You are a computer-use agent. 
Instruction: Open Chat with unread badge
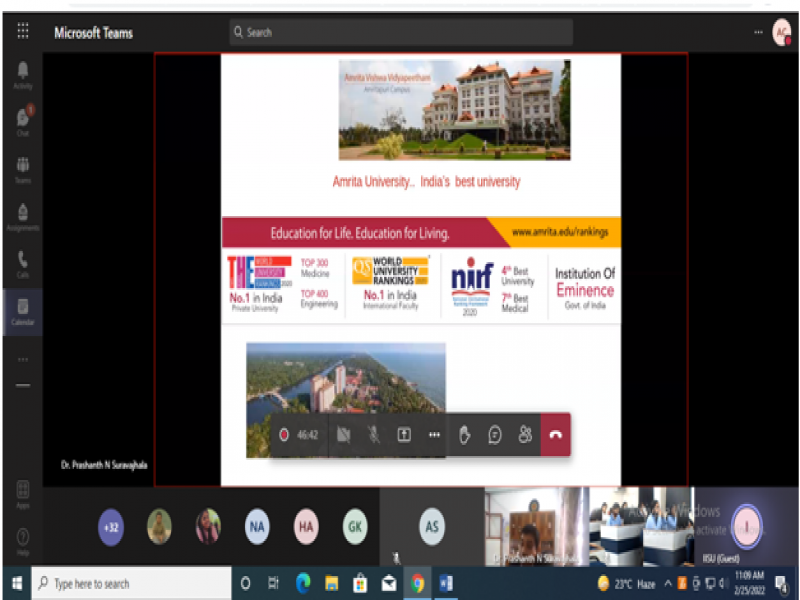click(22, 120)
